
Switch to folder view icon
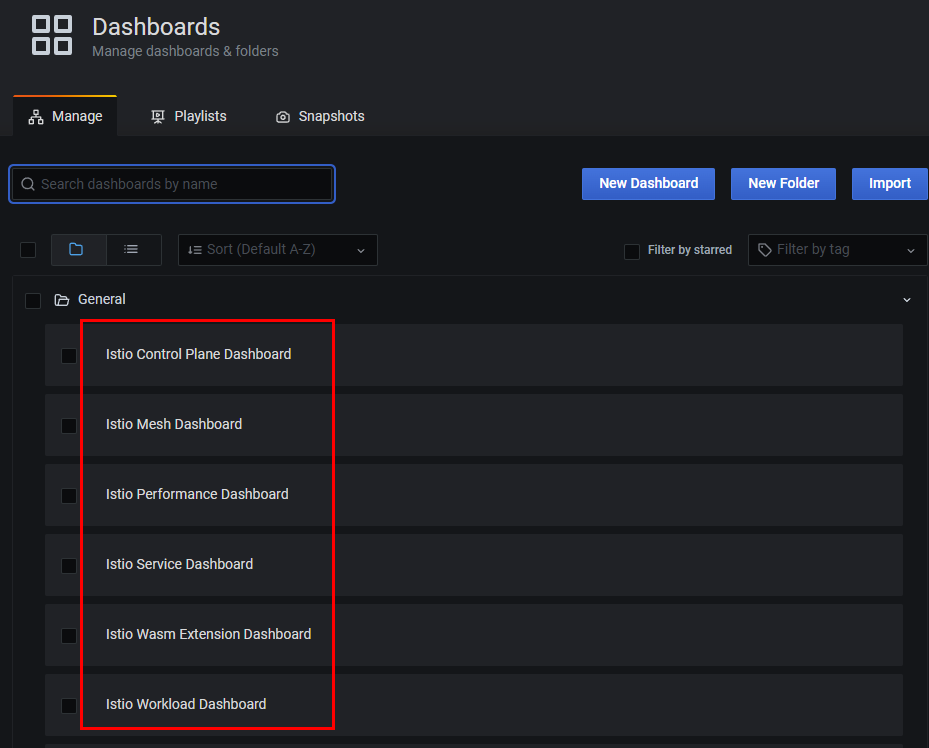pyautogui.click(x=76, y=249)
